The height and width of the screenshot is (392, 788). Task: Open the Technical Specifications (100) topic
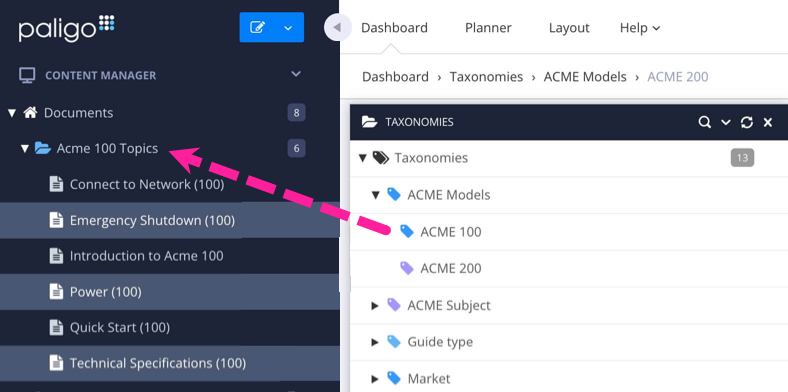158,363
